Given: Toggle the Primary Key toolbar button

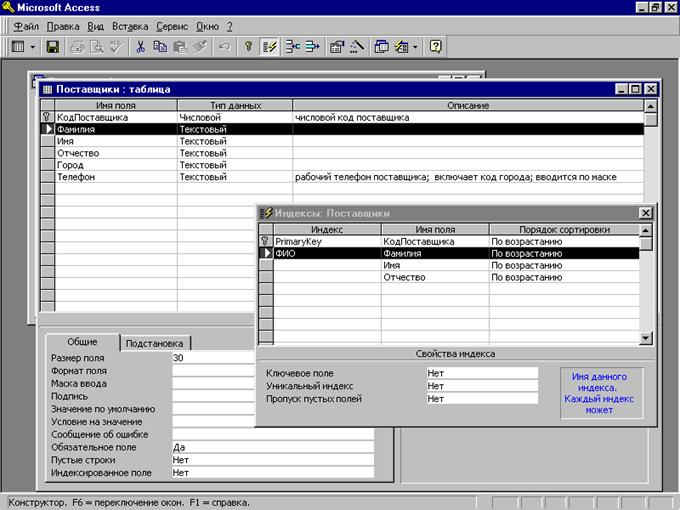Looking at the screenshot, I should tap(248, 46).
